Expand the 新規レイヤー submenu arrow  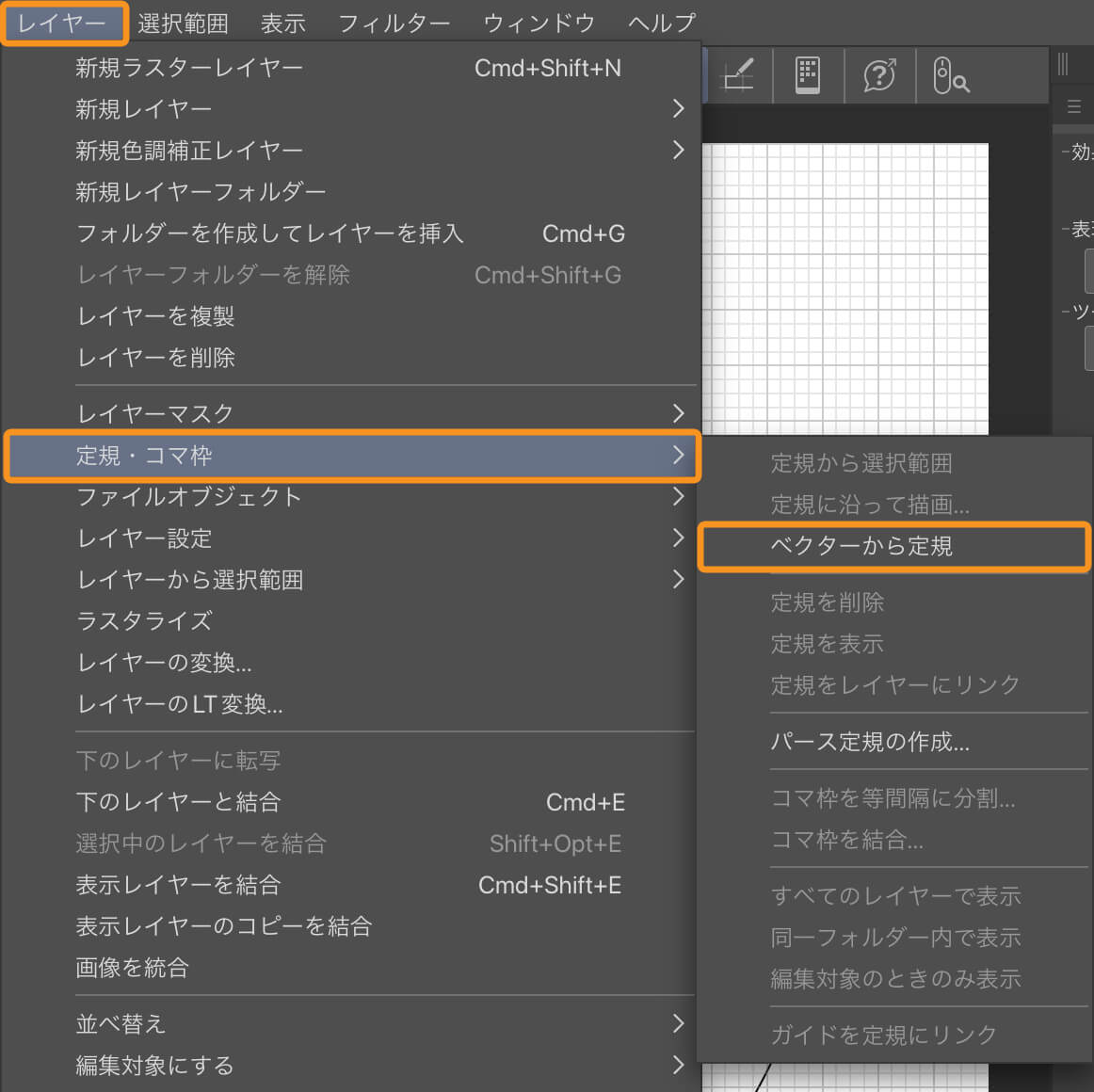[677, 108]
